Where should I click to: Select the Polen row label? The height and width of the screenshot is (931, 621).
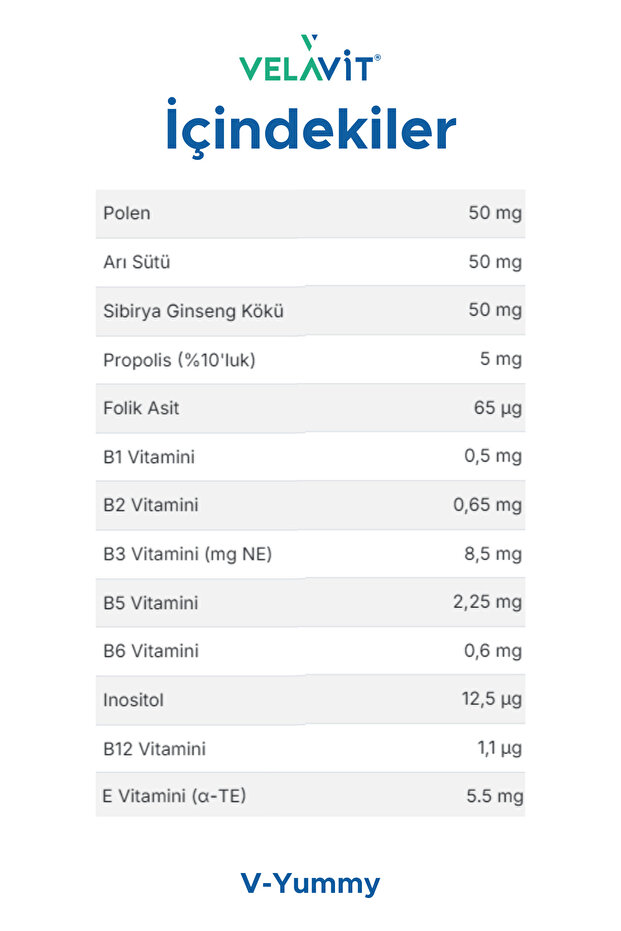[x=127, y=213]
